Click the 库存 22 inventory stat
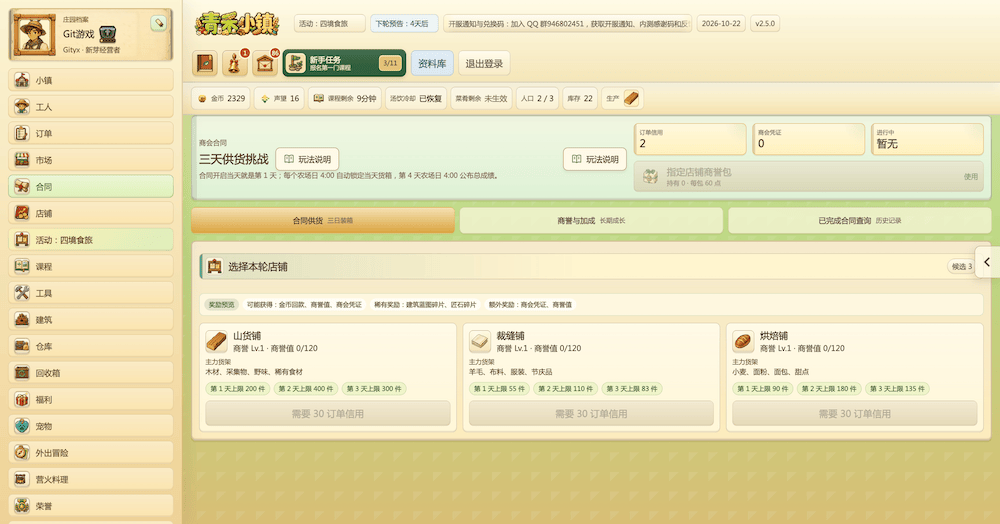Viewport: 1000px width, 524px height. (x=580, y=98)
